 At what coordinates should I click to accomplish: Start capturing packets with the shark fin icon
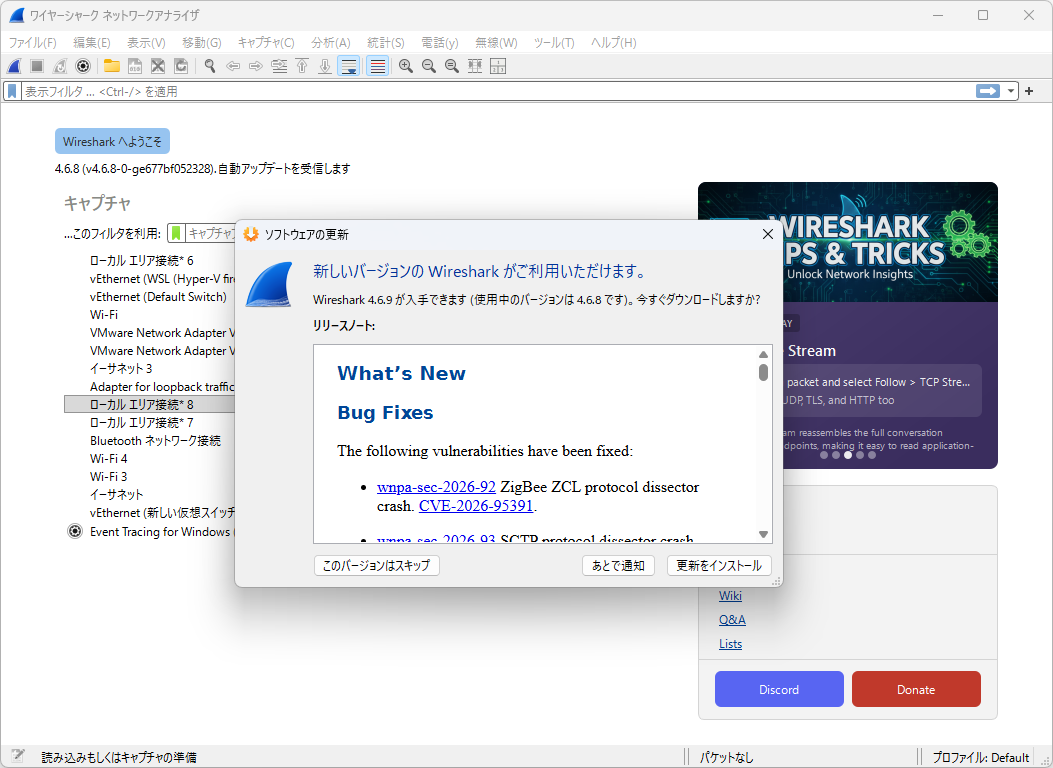tap(14, 66)
